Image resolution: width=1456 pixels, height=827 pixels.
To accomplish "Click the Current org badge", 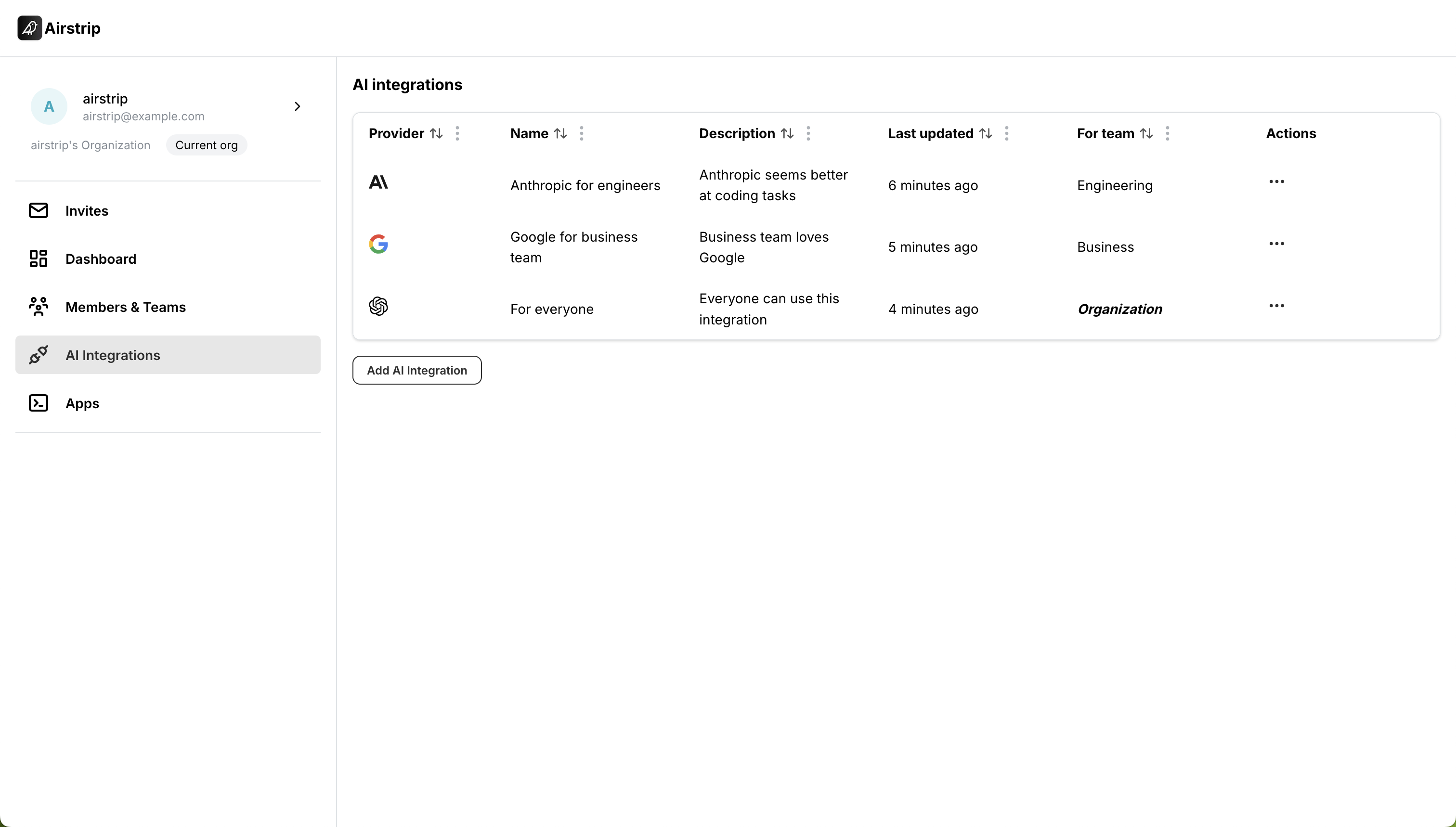I will [x=206, y=145].
